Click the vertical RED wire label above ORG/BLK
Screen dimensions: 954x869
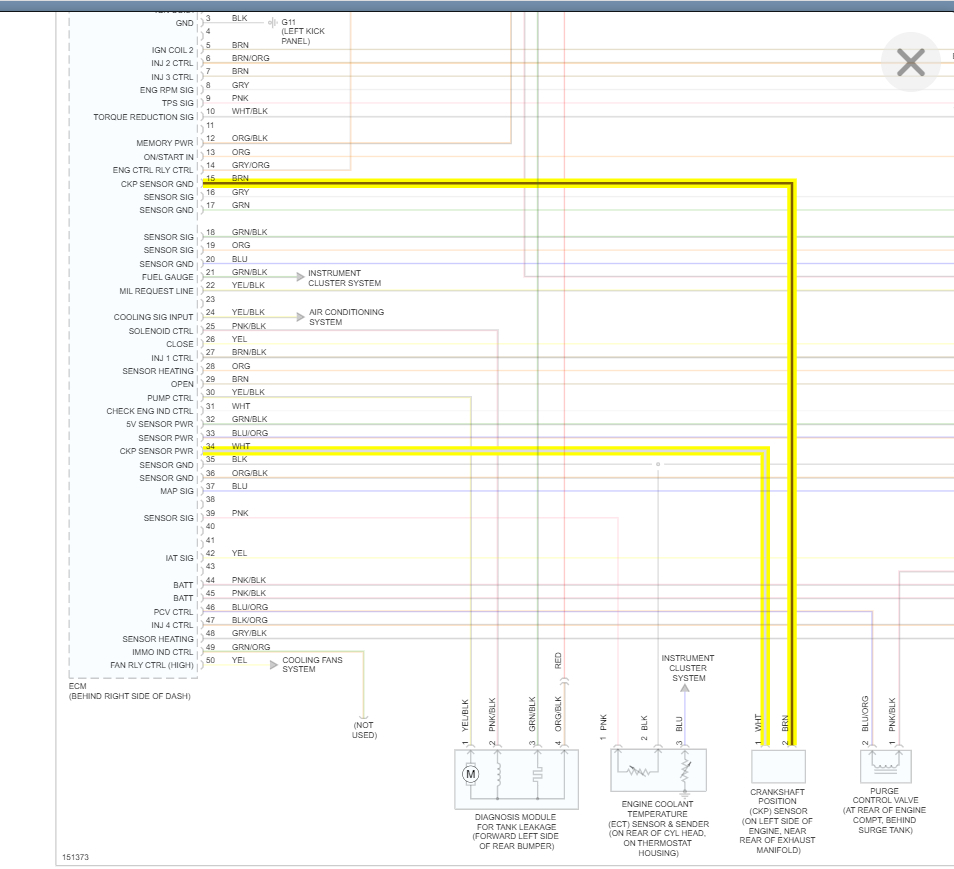click(x=558, y=661)
